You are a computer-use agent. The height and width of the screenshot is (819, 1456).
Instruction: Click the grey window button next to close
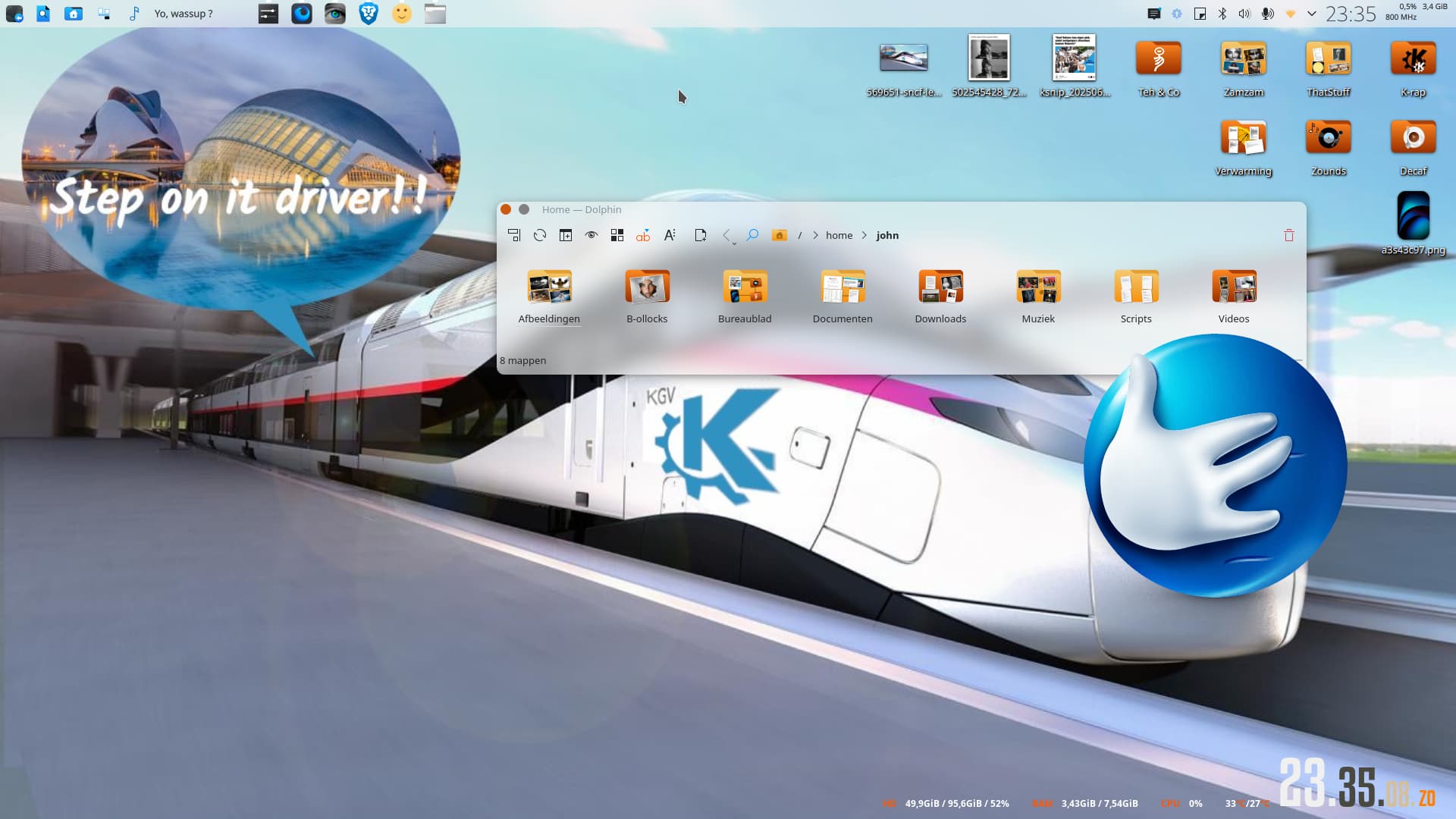(x=524, y=209)
